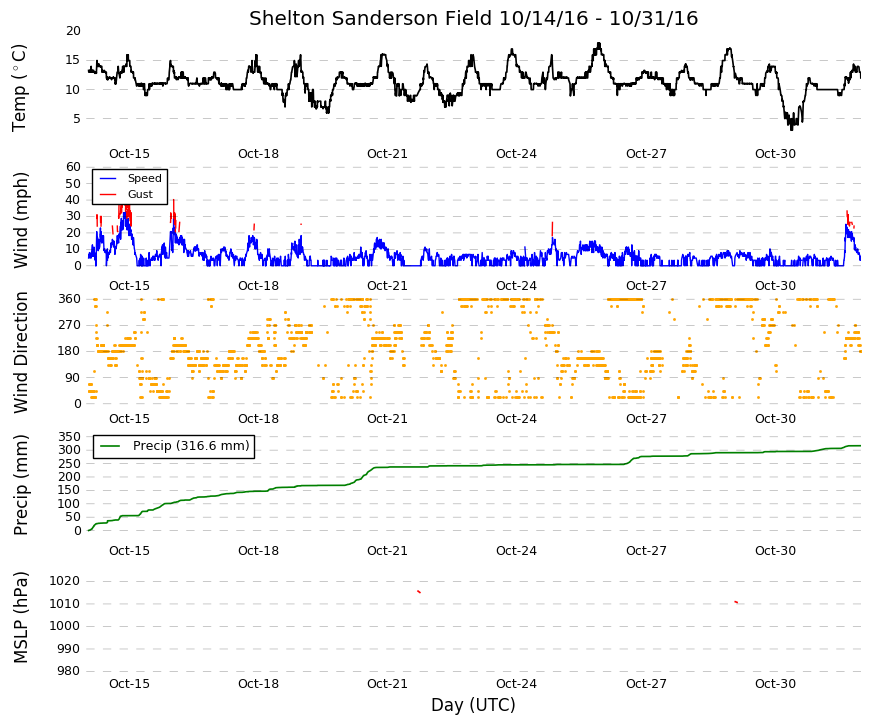Image resolution: width=871 pixels, height=725 pixels.
Task: Select the red Gust legend line
Action: click(x=108, y=194)
